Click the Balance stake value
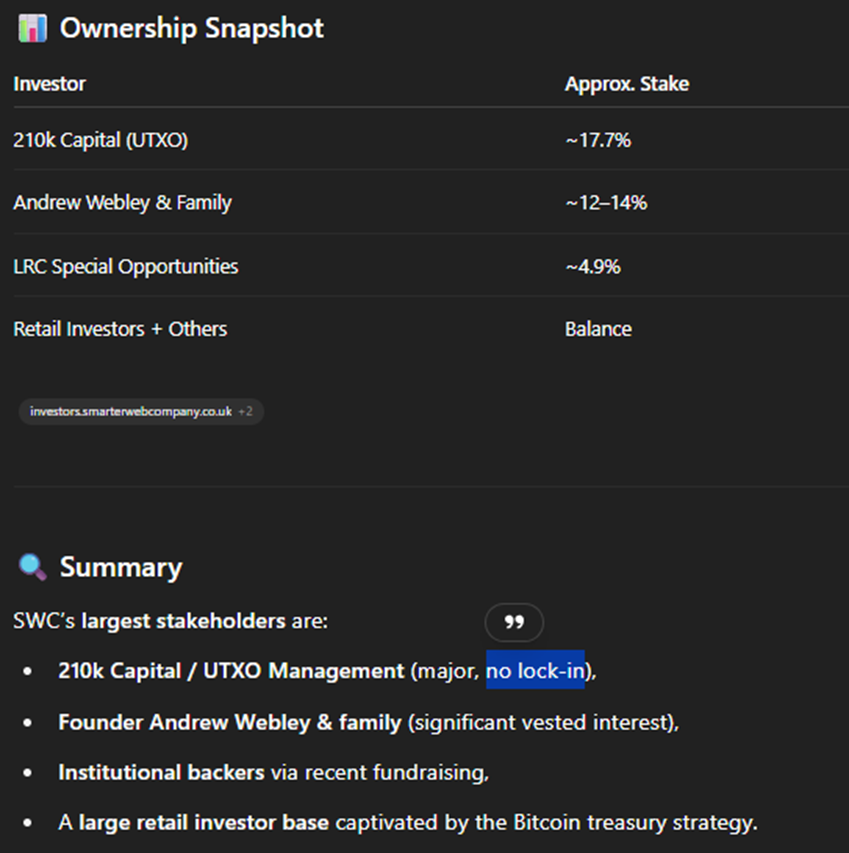The image size is (849, 853). (598, 329)
